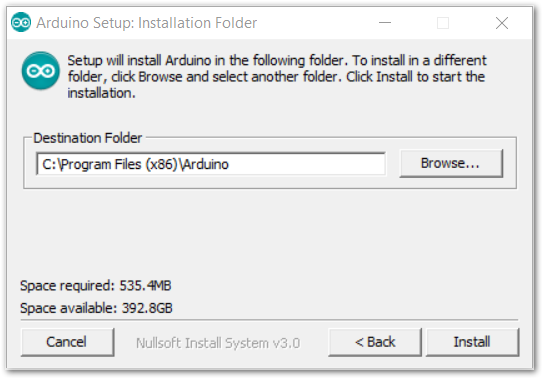Cancel the Arduino installation
The height and width of the screenshot is (379, 543).
(x=68, y=342)
